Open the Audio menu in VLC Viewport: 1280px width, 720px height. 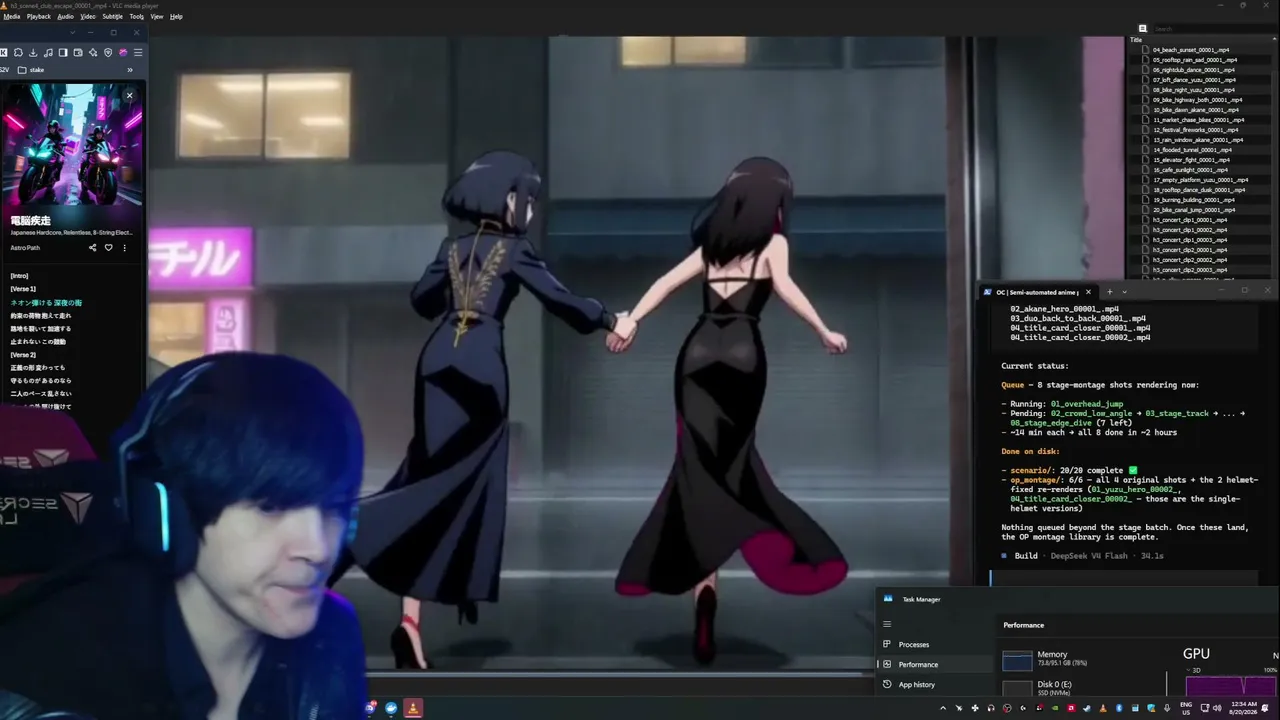click(65, 17)
